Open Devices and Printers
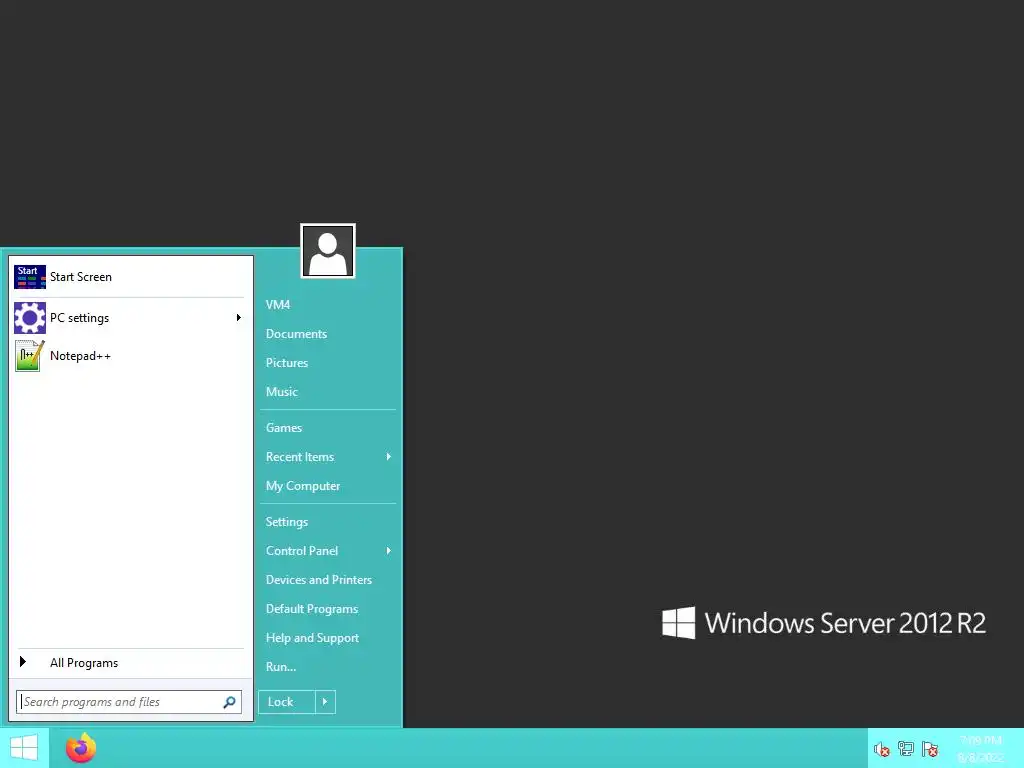The width and height of the screenshot is (1024, 768). click(x=319, y=580)
